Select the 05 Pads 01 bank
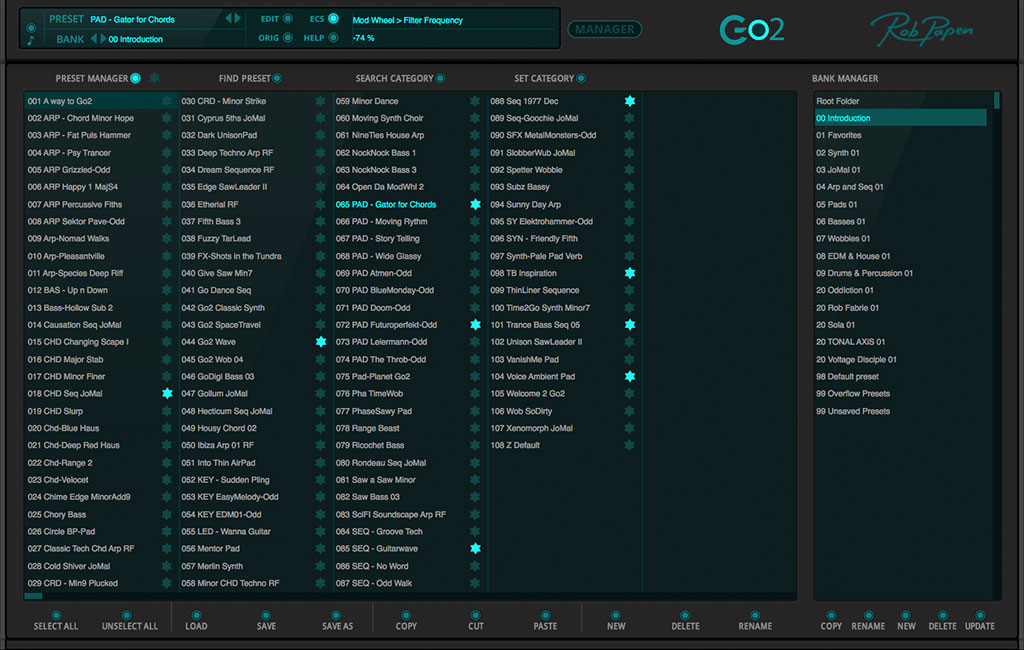Image resolution: width=1024 pixels, height=650 pixels. (x=836, y=204)
